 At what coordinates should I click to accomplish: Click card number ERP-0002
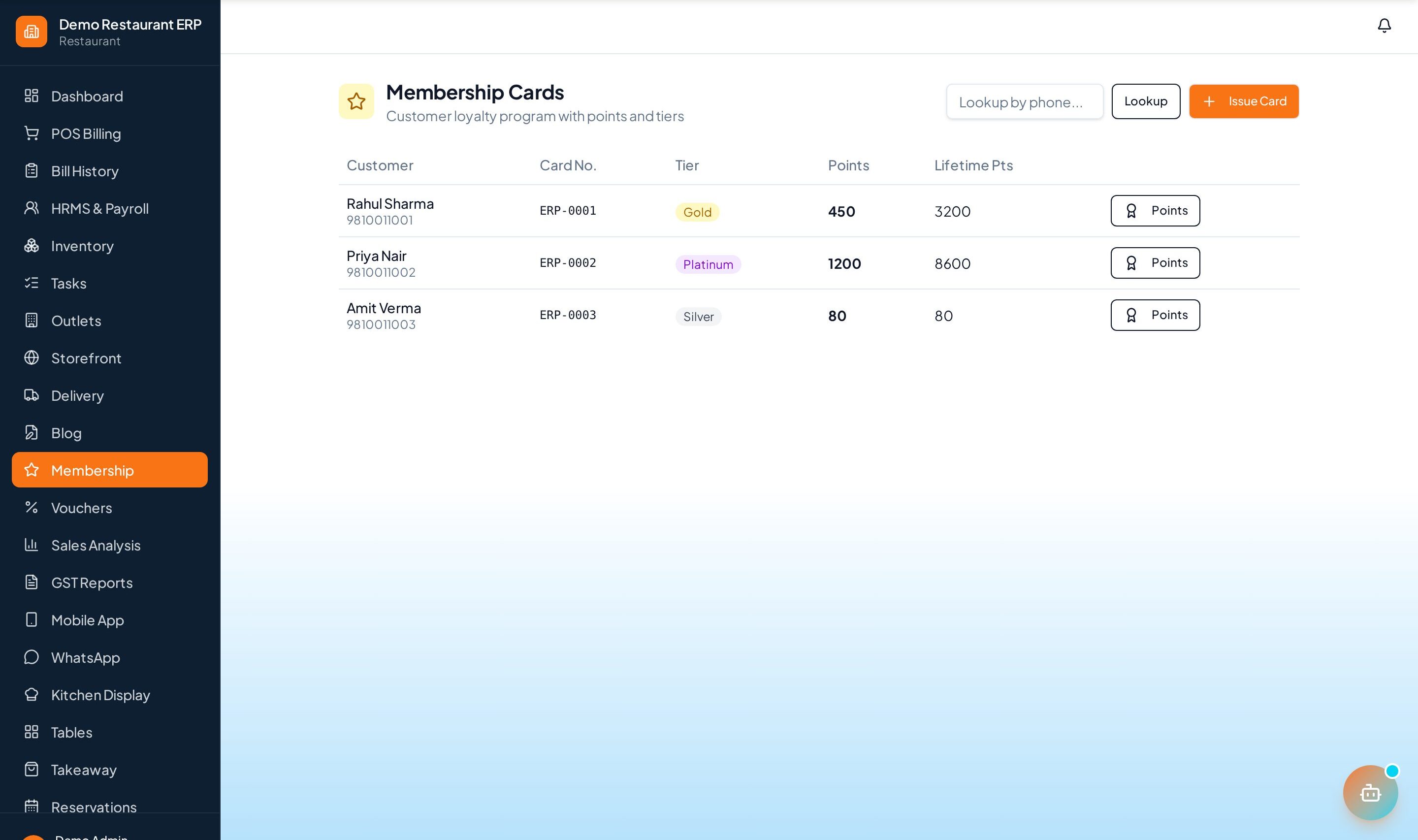click(568, 262)
